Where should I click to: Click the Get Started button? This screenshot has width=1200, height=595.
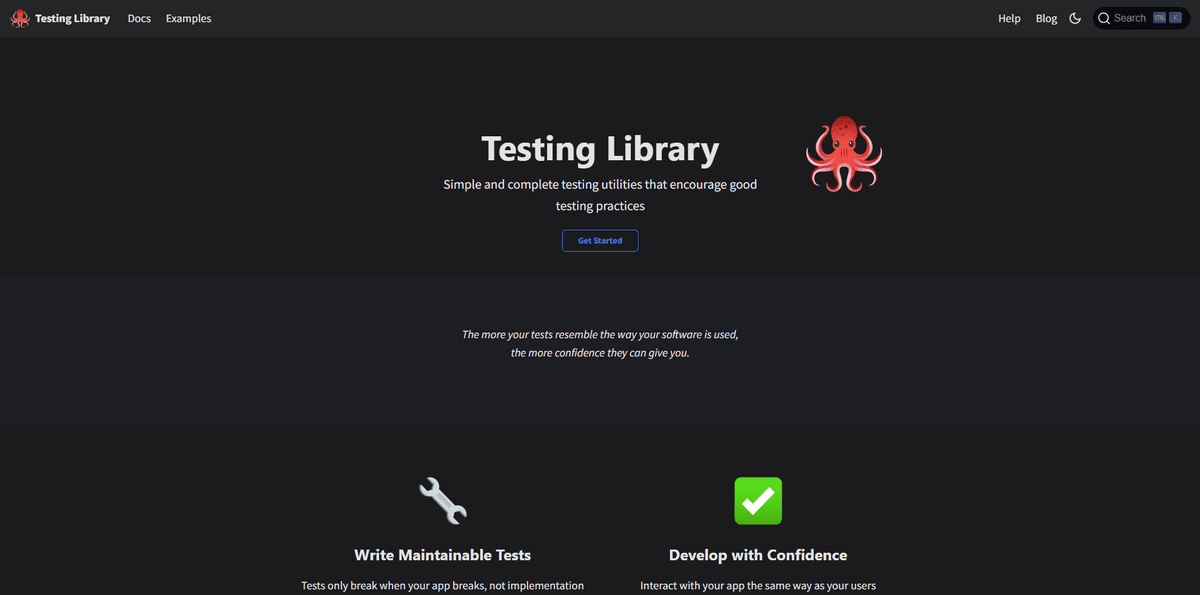(600, 241)
